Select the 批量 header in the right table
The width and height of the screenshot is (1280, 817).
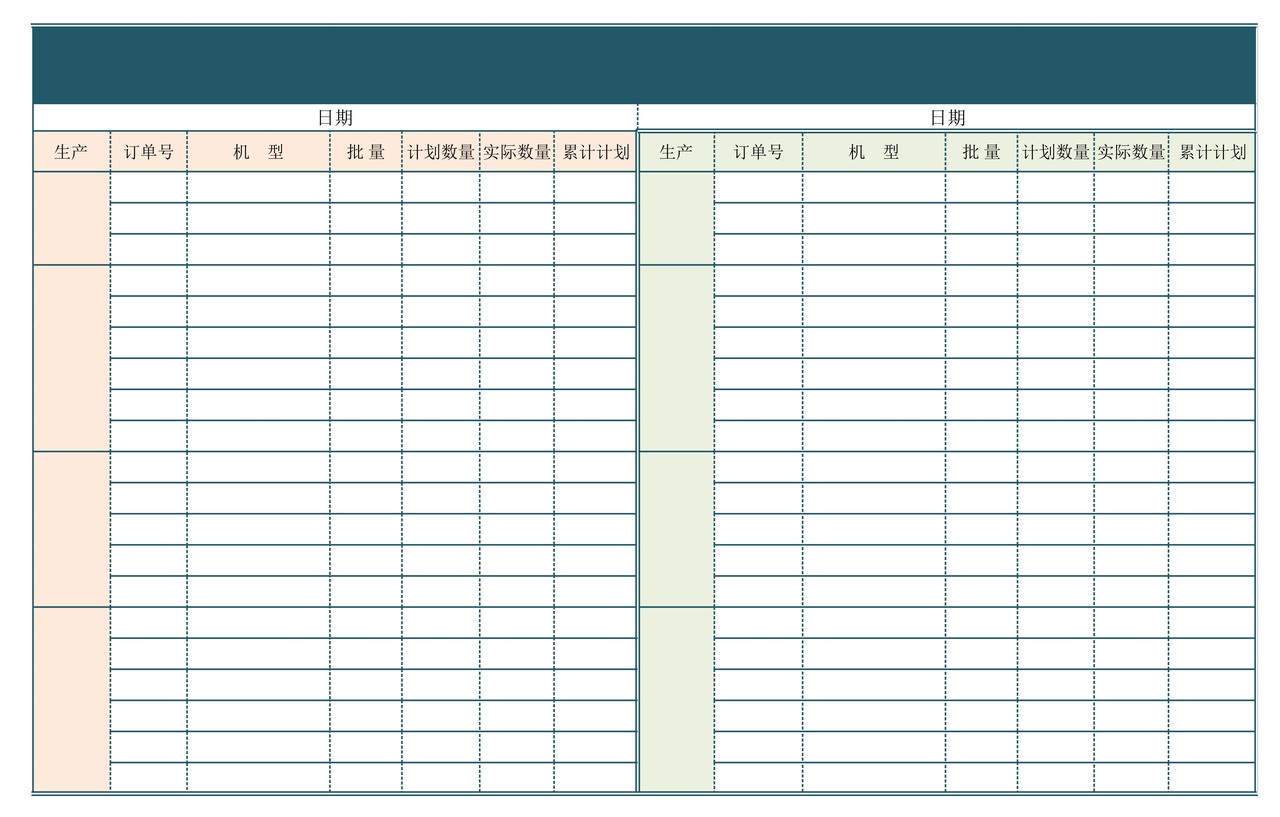click(x=981, y=152)
